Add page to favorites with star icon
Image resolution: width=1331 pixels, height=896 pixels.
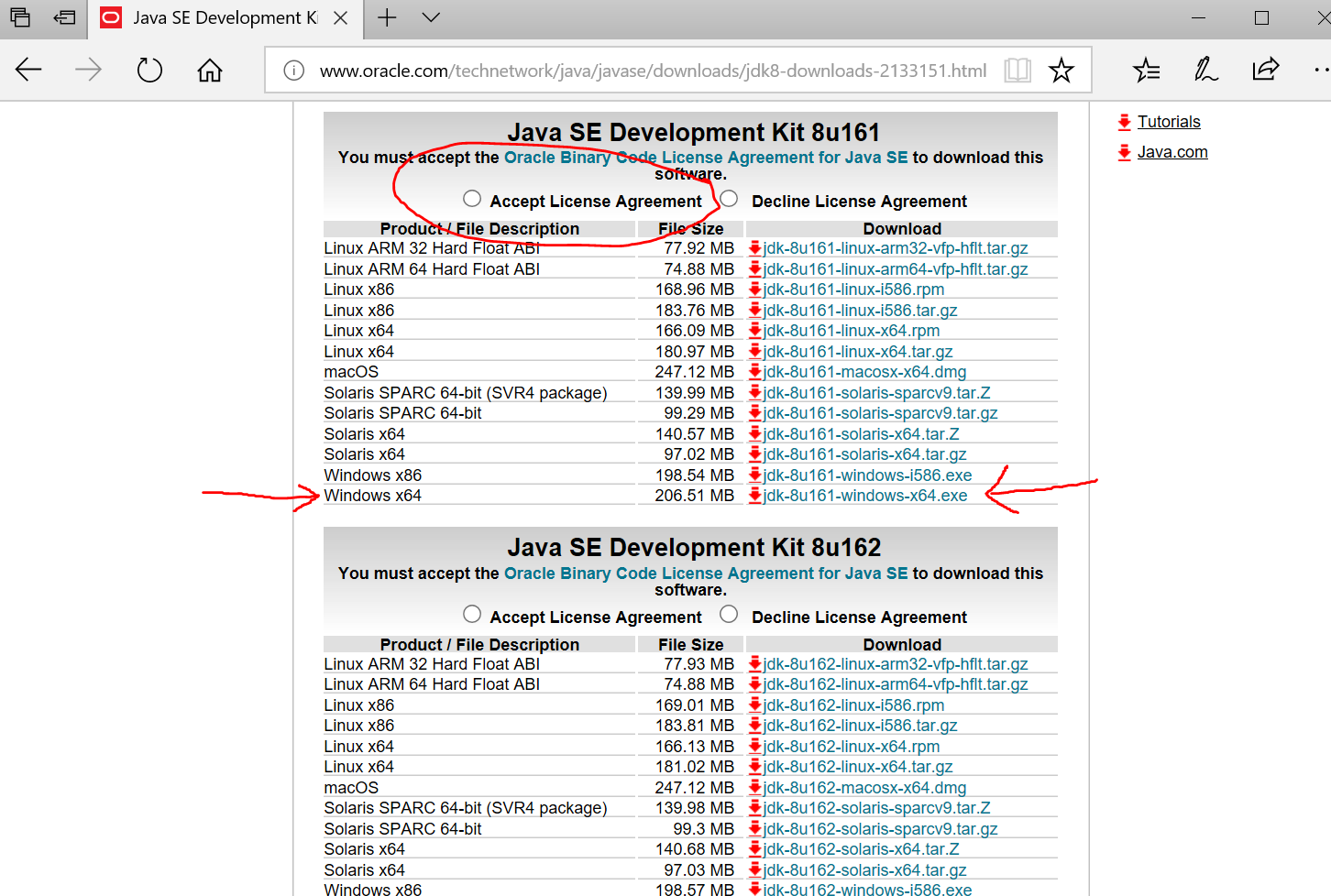[x=1061, y=71]
